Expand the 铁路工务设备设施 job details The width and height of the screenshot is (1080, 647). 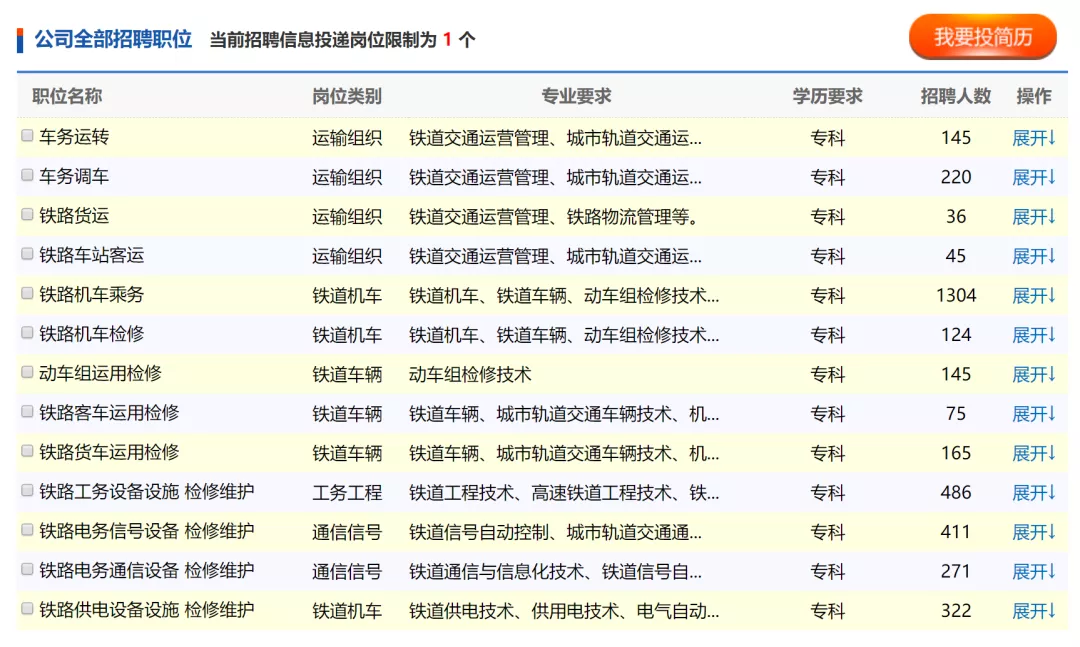tap(1034, 492)
